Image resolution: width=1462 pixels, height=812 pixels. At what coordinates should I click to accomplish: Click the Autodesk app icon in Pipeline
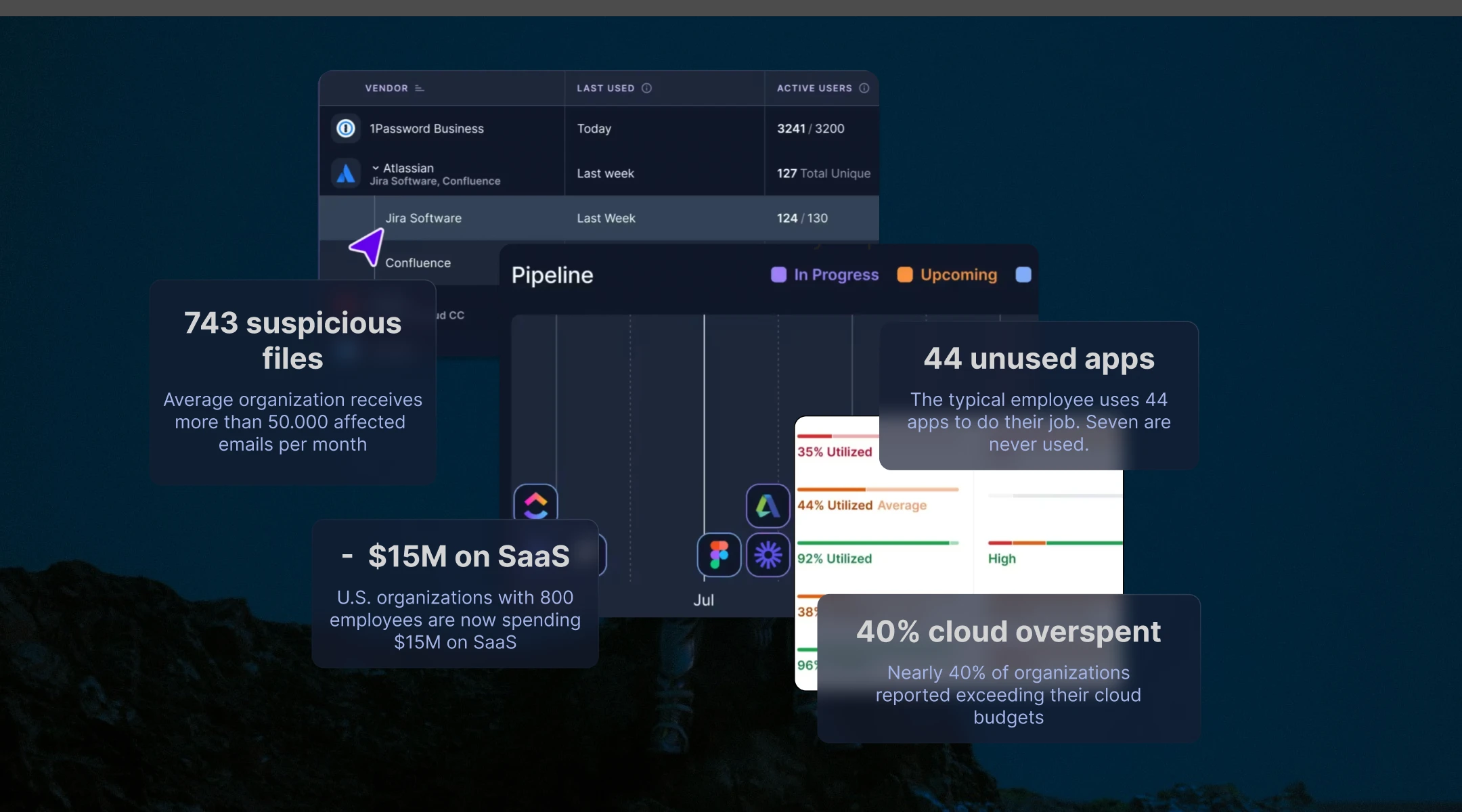(x=768, y=505)
